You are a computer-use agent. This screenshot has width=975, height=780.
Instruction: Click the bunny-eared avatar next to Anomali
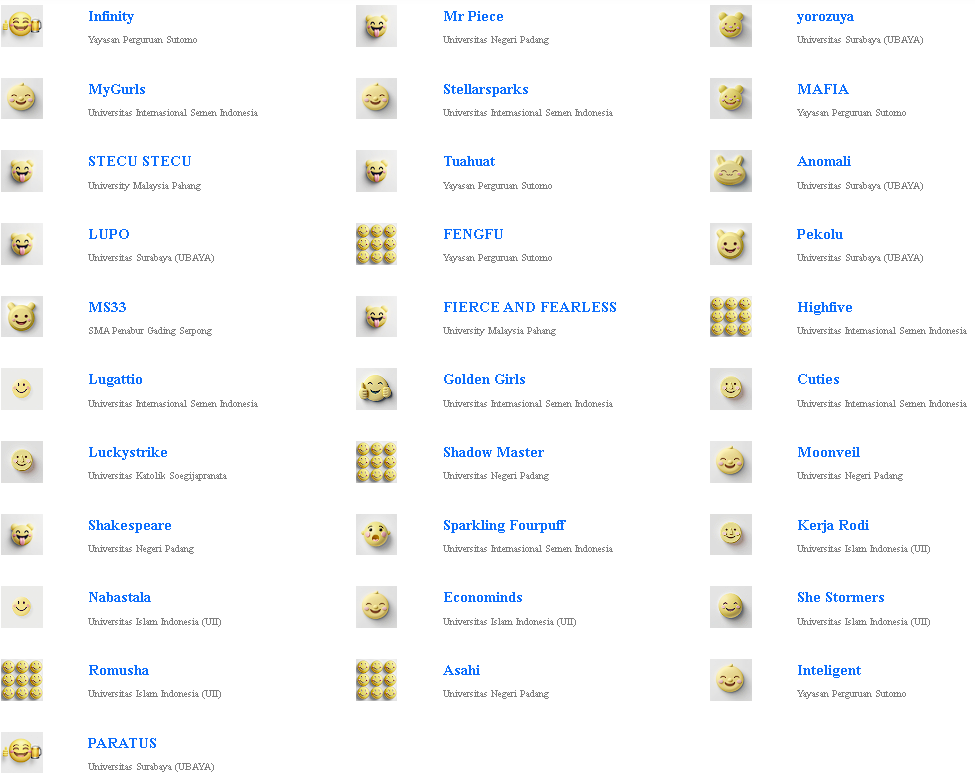pyautogui.click(x=731, y=171)
